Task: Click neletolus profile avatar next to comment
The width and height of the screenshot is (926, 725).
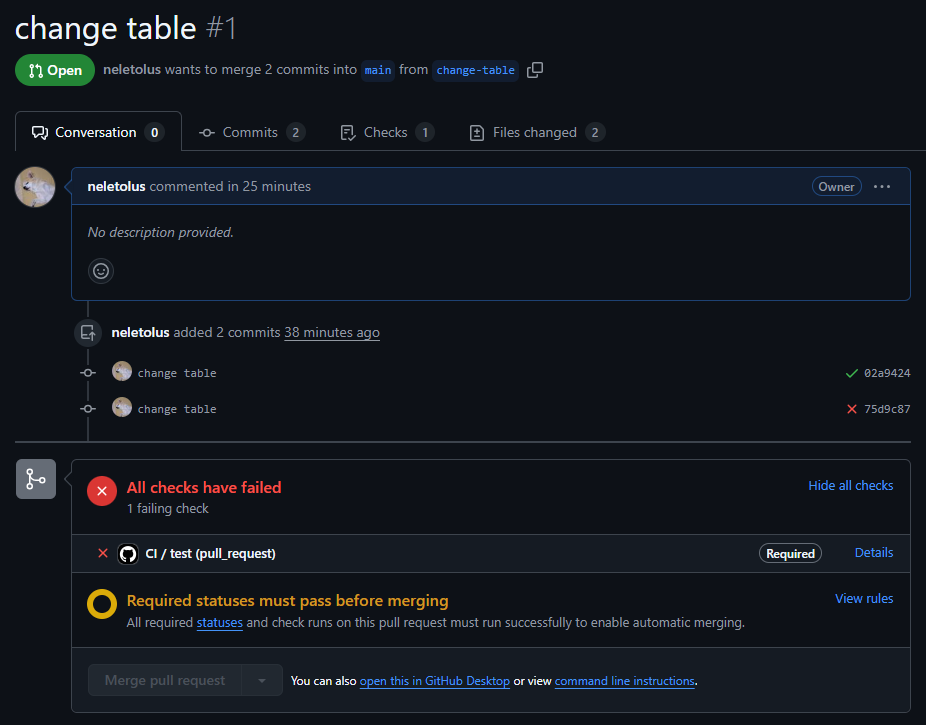Action: point(35,187)
